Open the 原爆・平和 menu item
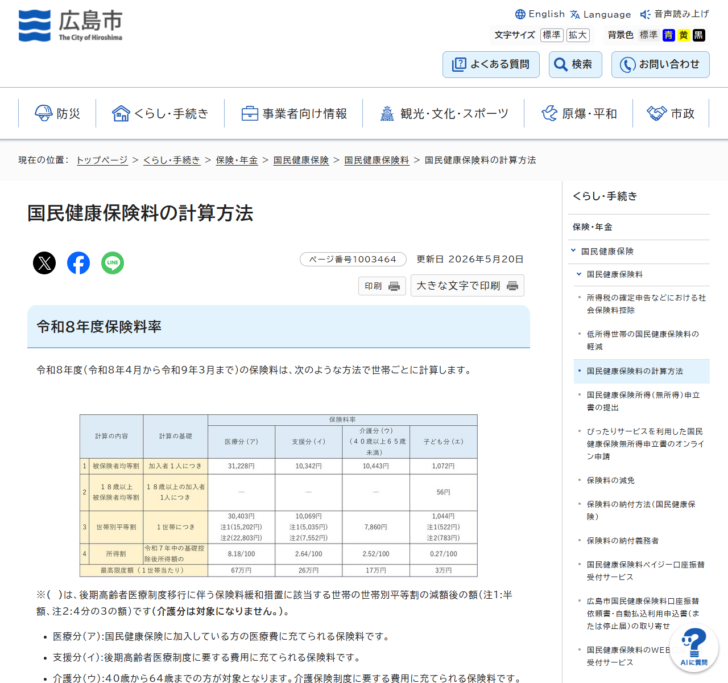This screenshot has width=728, height=683. point(578,113)
